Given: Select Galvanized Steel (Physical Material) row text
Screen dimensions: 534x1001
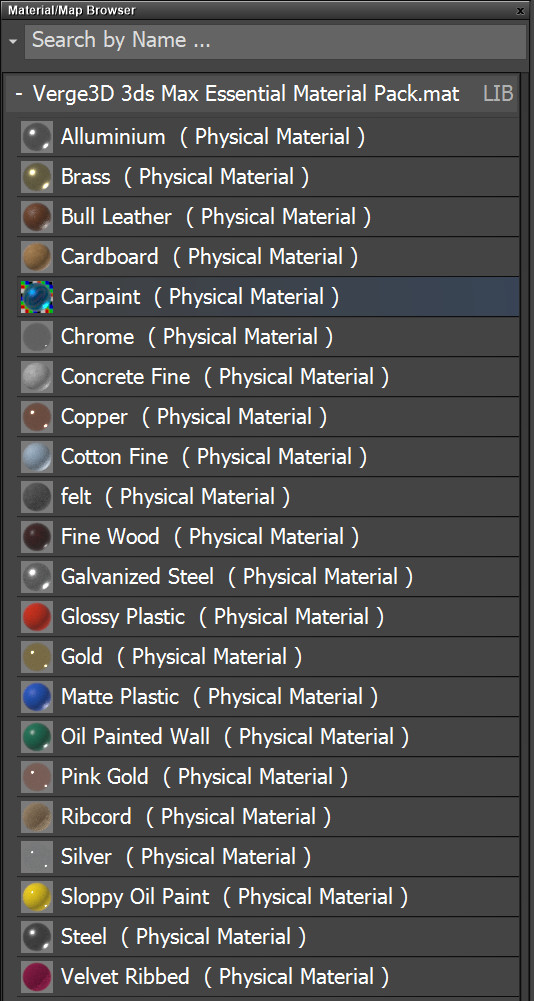Looking at the screenshot, I should 237,577.
